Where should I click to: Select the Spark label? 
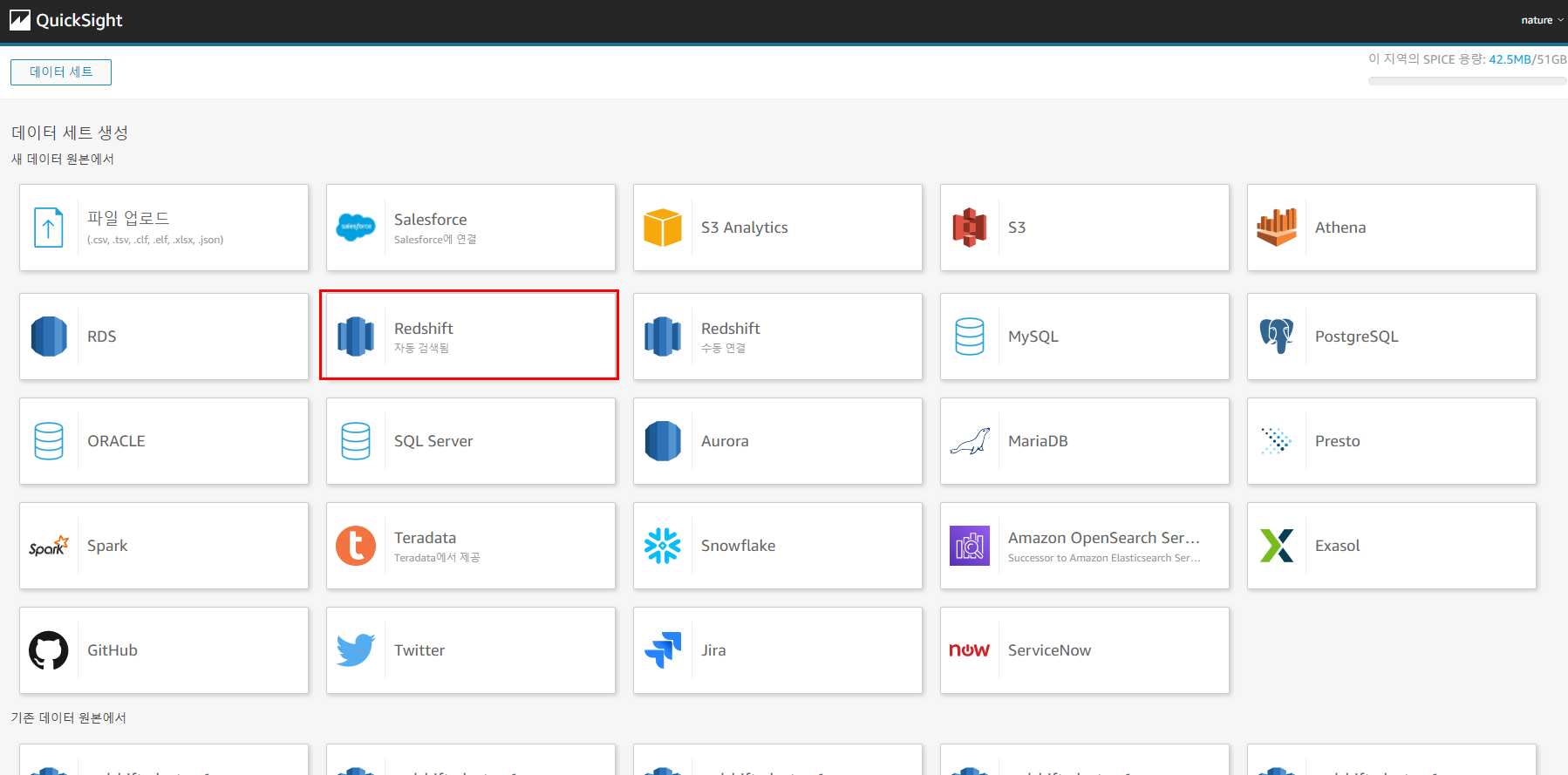107,546
